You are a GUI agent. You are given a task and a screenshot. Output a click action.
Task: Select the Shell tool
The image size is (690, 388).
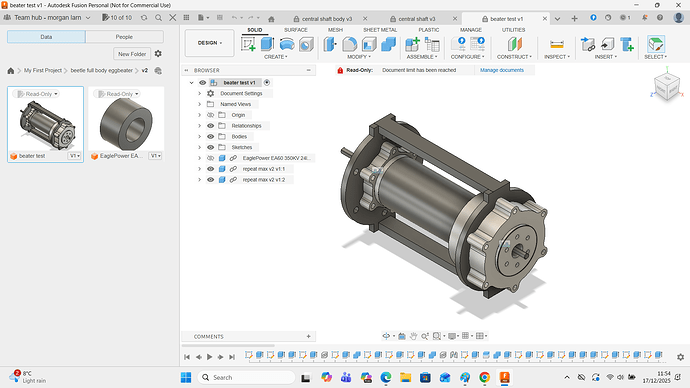369,44
